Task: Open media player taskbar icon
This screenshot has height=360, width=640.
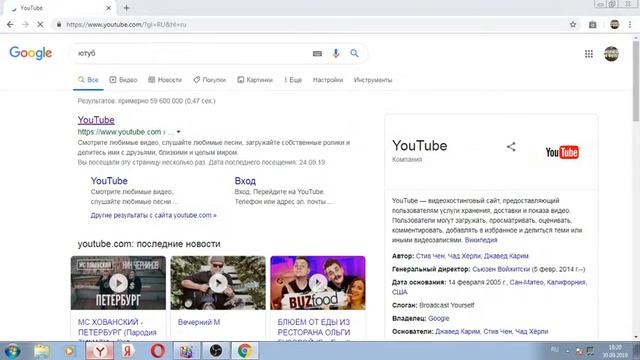Action: pyautogui.click(x=69, y=351)
